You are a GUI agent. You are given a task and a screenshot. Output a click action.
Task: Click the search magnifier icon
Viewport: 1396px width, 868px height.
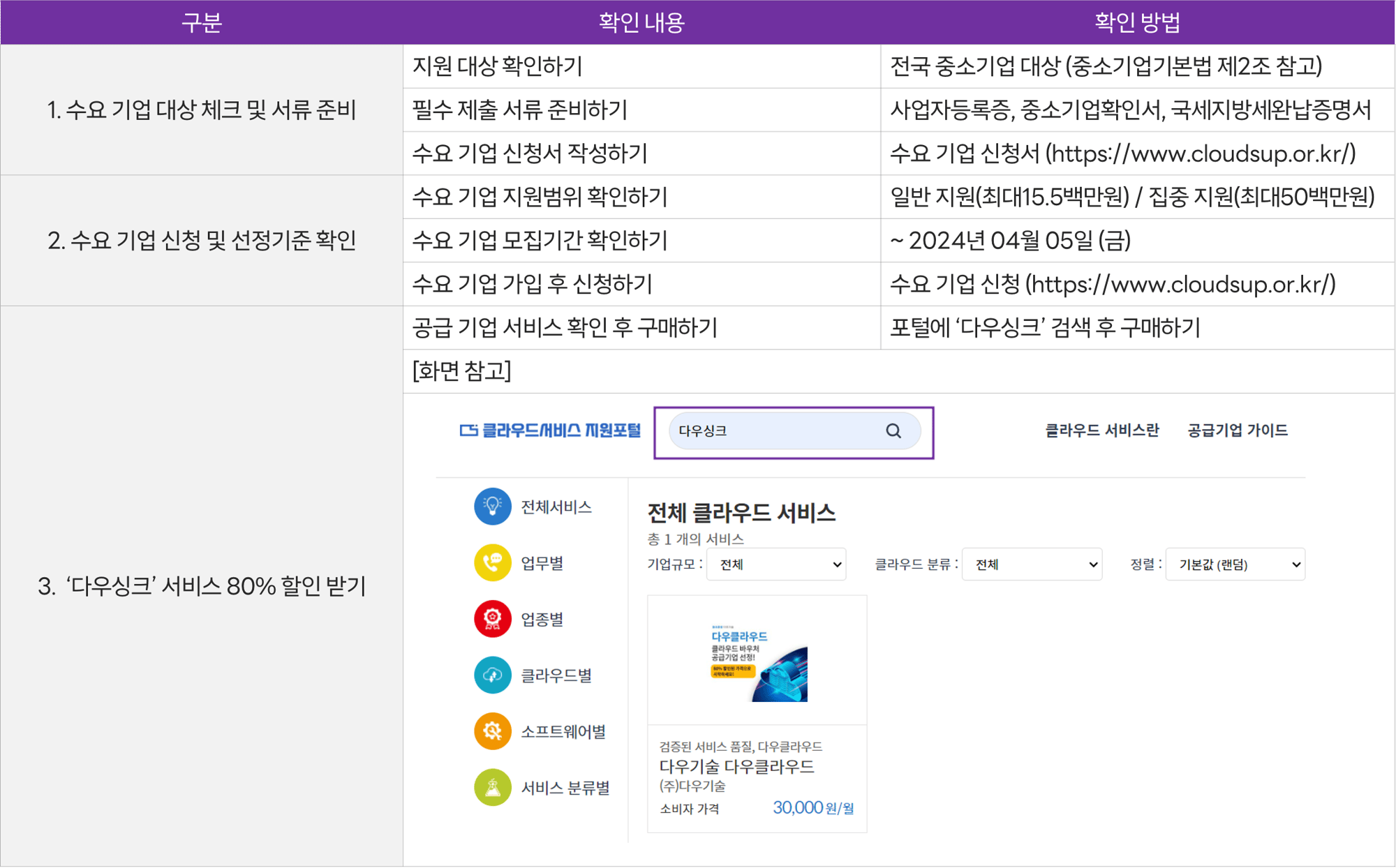(x=893, y=431)
